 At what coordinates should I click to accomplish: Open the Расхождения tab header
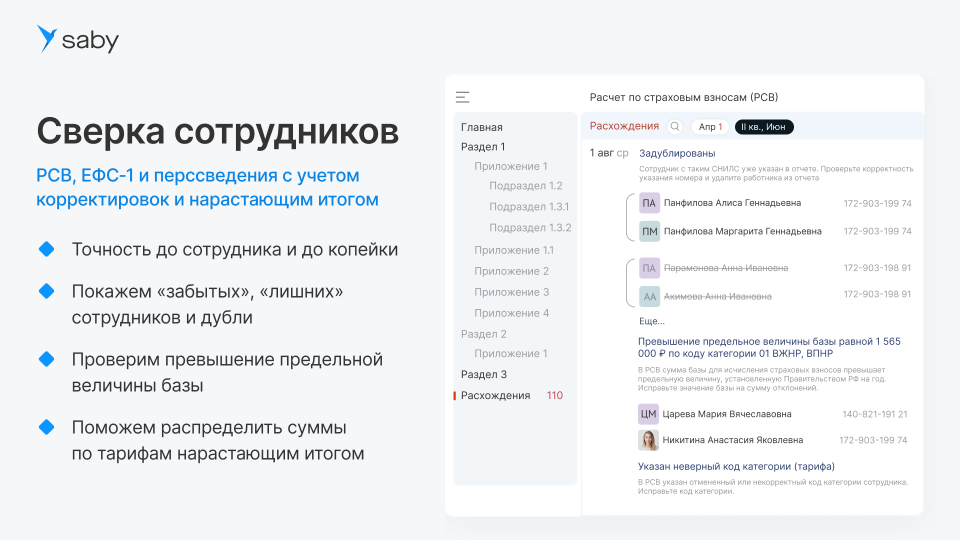(x=624, y=126)
